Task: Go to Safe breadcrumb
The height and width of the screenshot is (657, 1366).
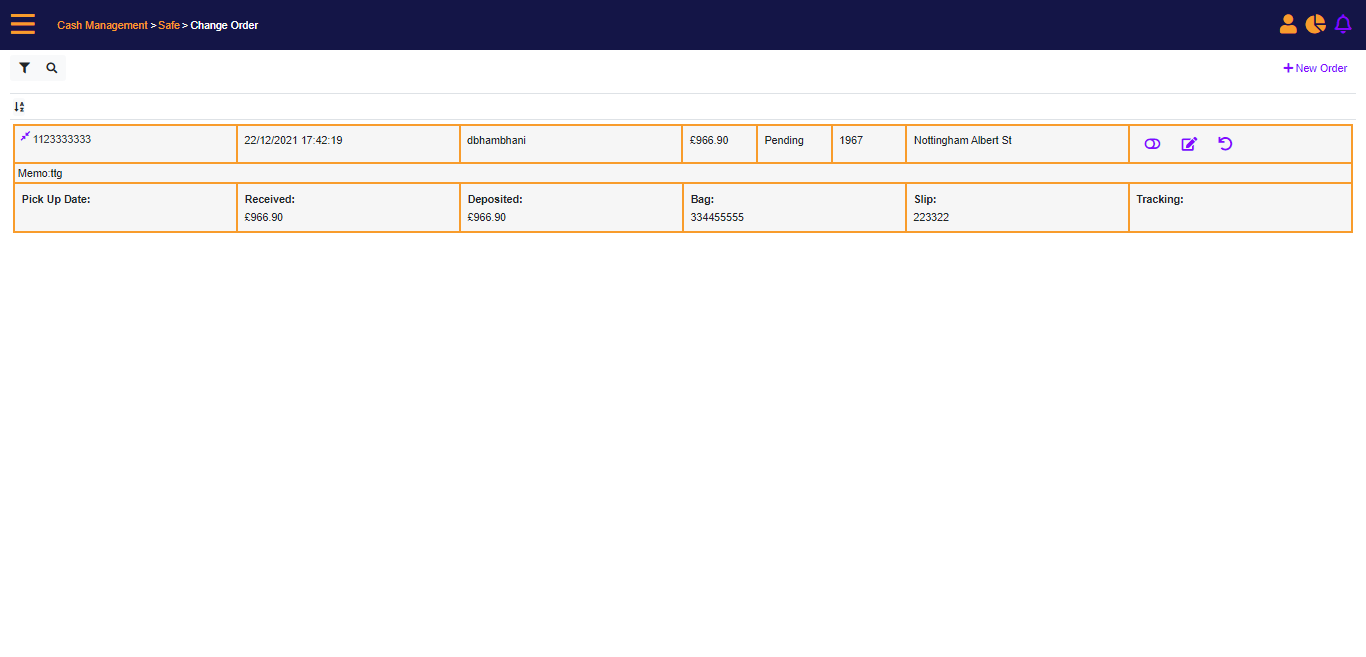Action: point(169,25)
